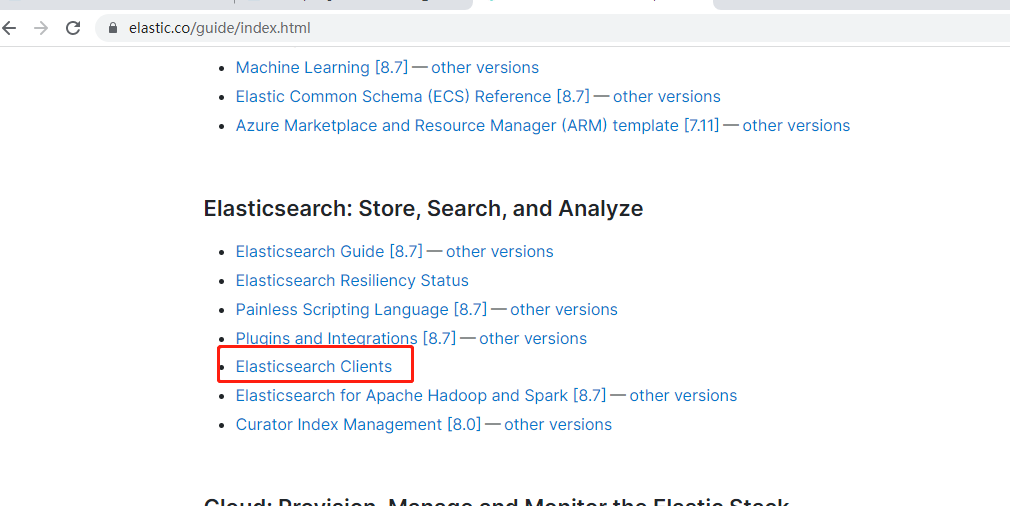This screenshot has width=1010, height=506.
Task: Click the browser back arrow
Action: pyautogui.click(x=10, y=28)
